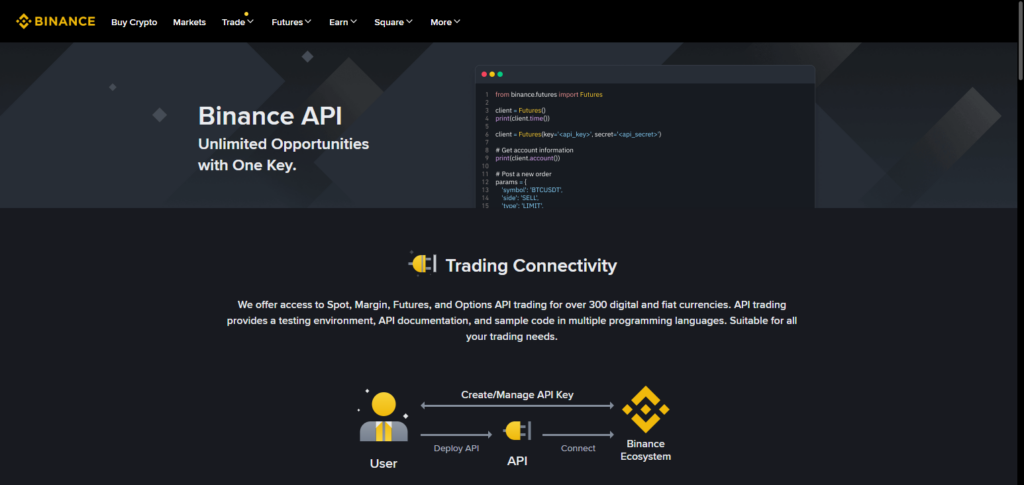This screenshot has width=1024, height=485.
Task: Click the 'print(client.time())' code line
Action: click(522, 118)
